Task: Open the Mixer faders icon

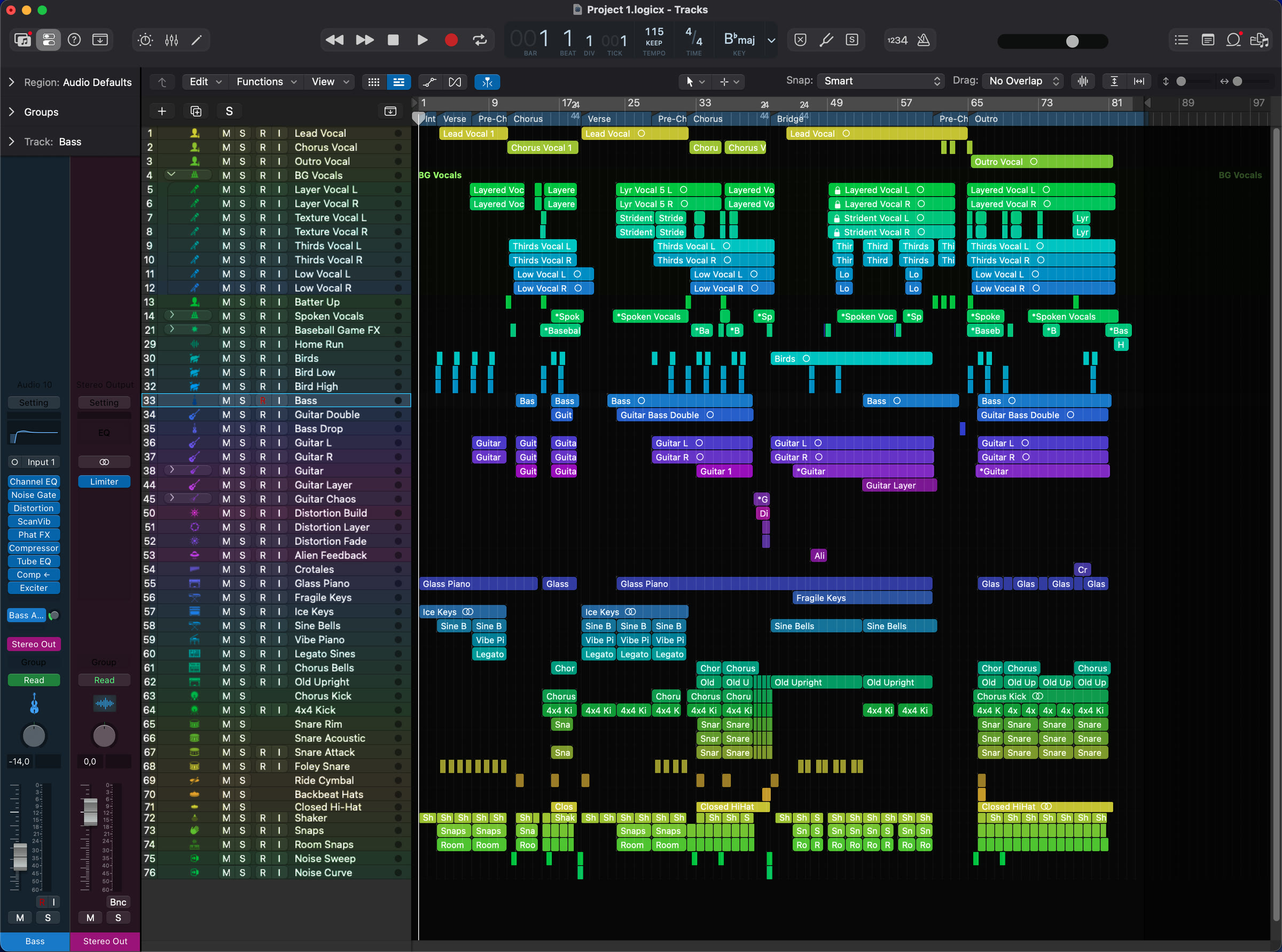Action: point(171,40)
